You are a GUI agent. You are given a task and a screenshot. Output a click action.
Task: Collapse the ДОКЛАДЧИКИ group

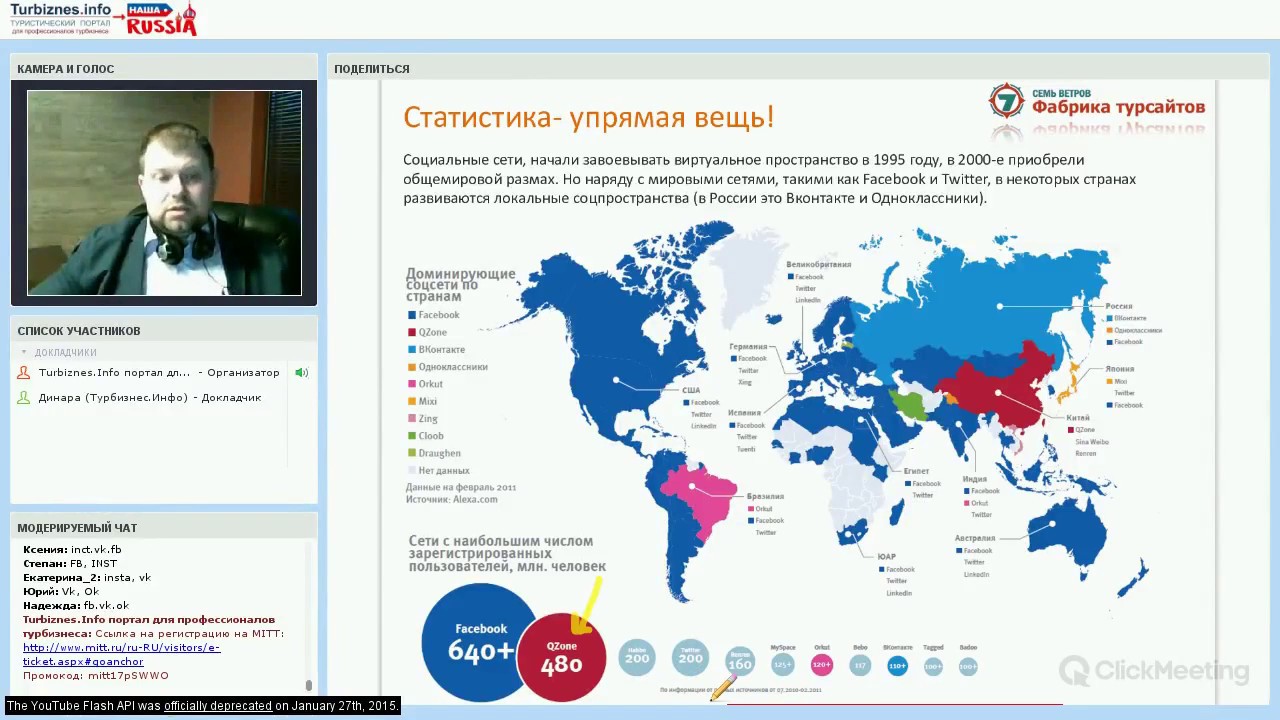pyautogui.click(x=24, y=353)
